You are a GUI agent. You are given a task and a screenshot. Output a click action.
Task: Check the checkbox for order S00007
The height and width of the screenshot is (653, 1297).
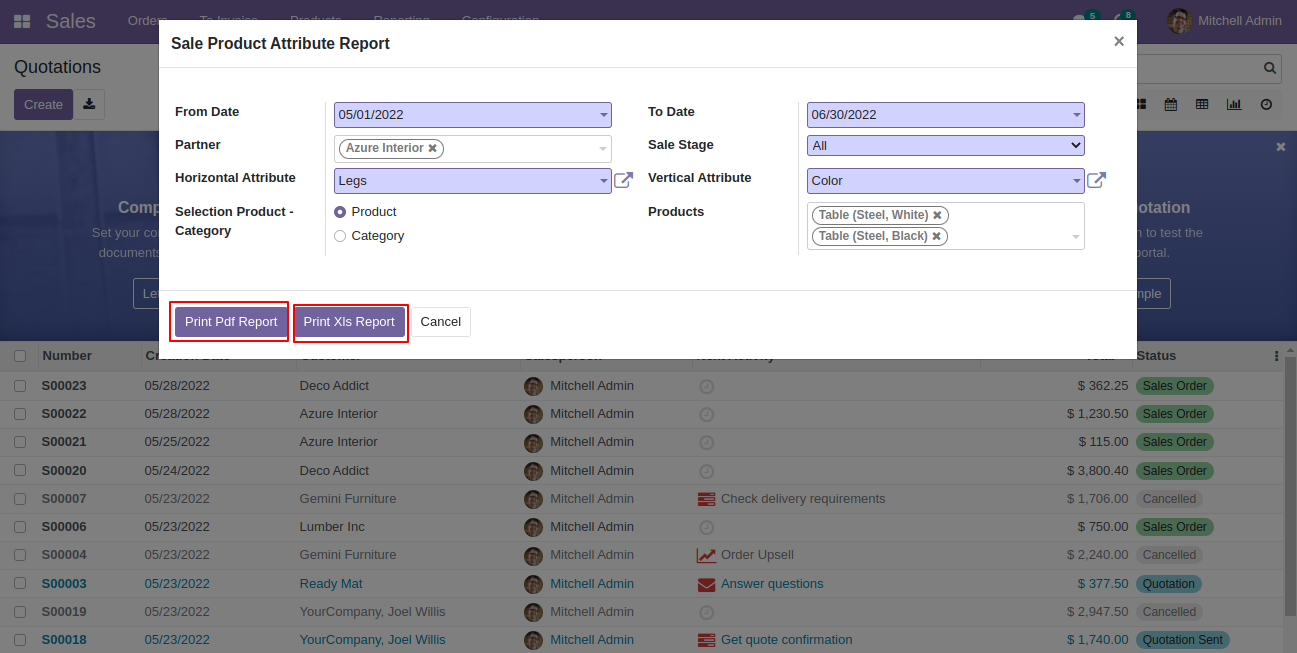[20, 499]
